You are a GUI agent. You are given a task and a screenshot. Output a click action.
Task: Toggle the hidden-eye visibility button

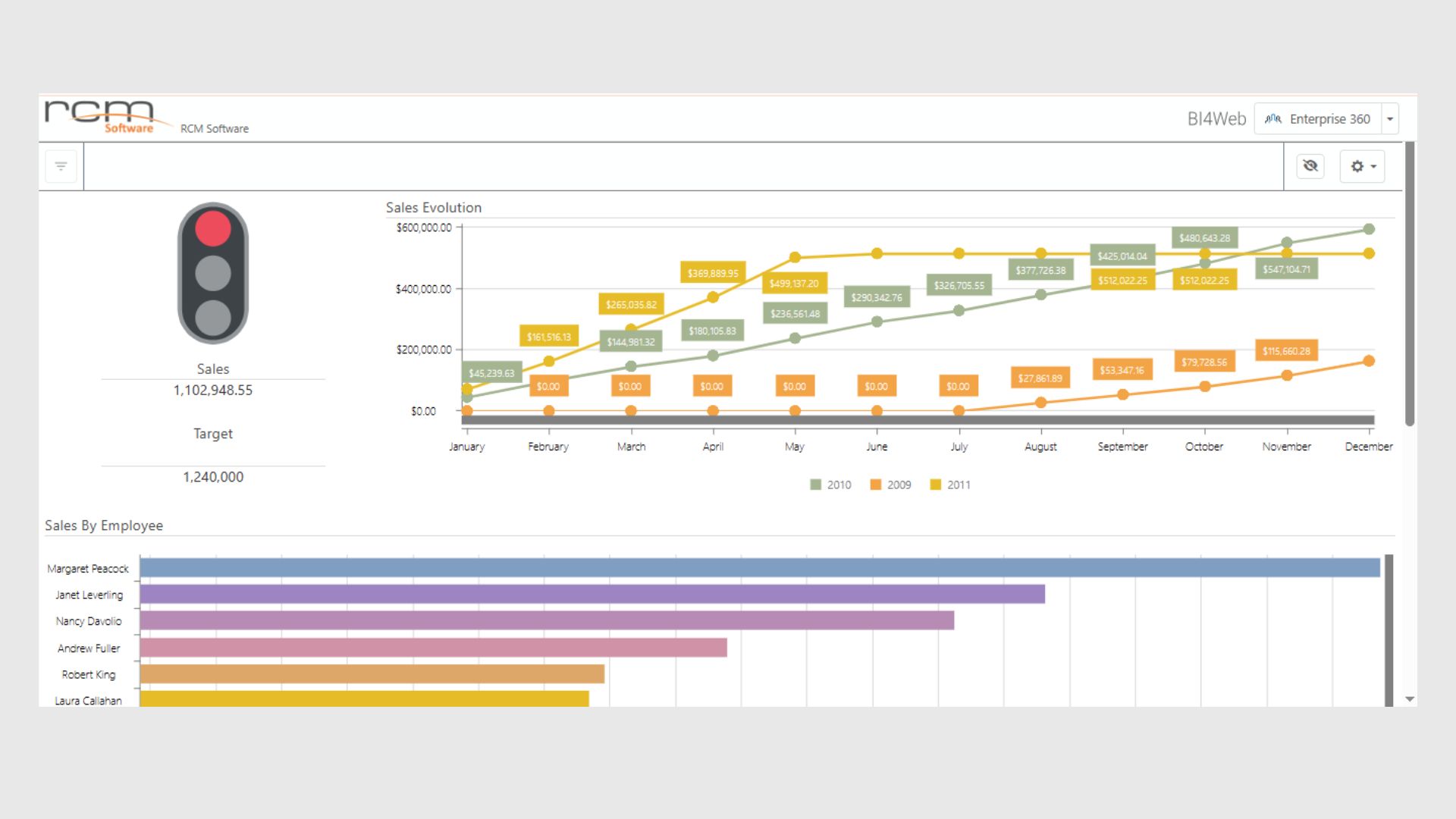[x=1310, y=166]
